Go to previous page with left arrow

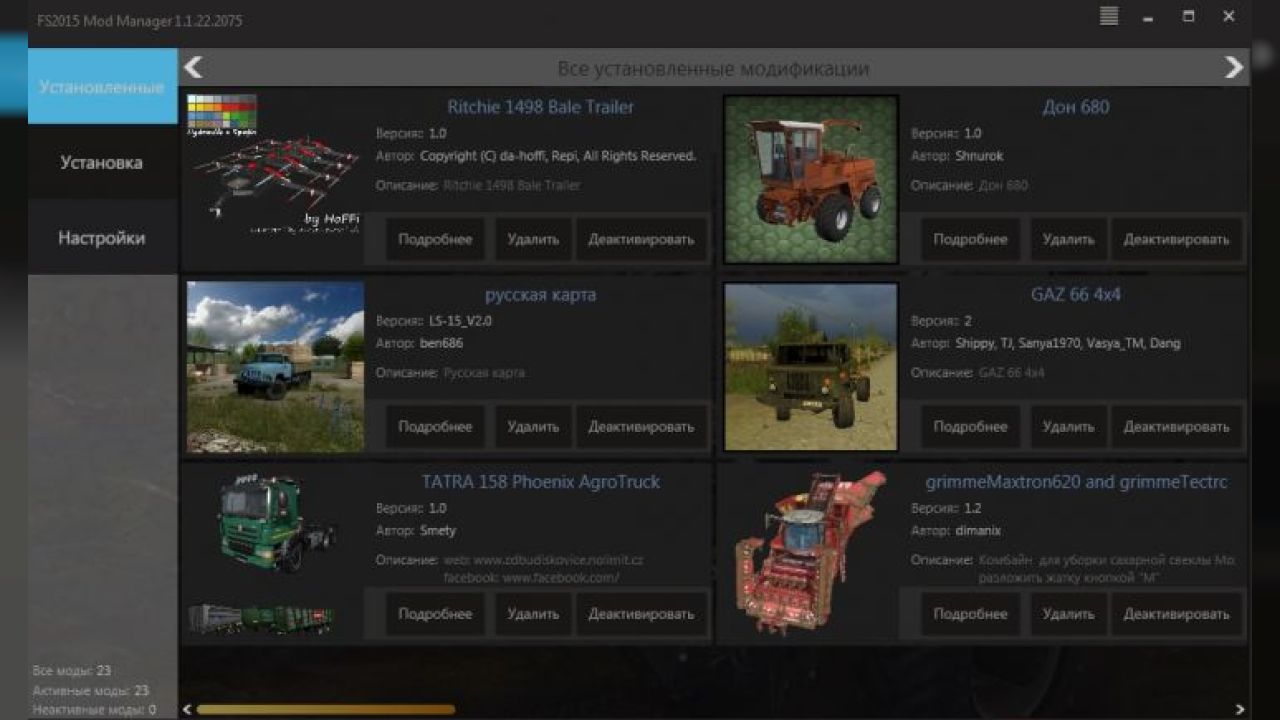pyautogui.click(x=193, y=67)
